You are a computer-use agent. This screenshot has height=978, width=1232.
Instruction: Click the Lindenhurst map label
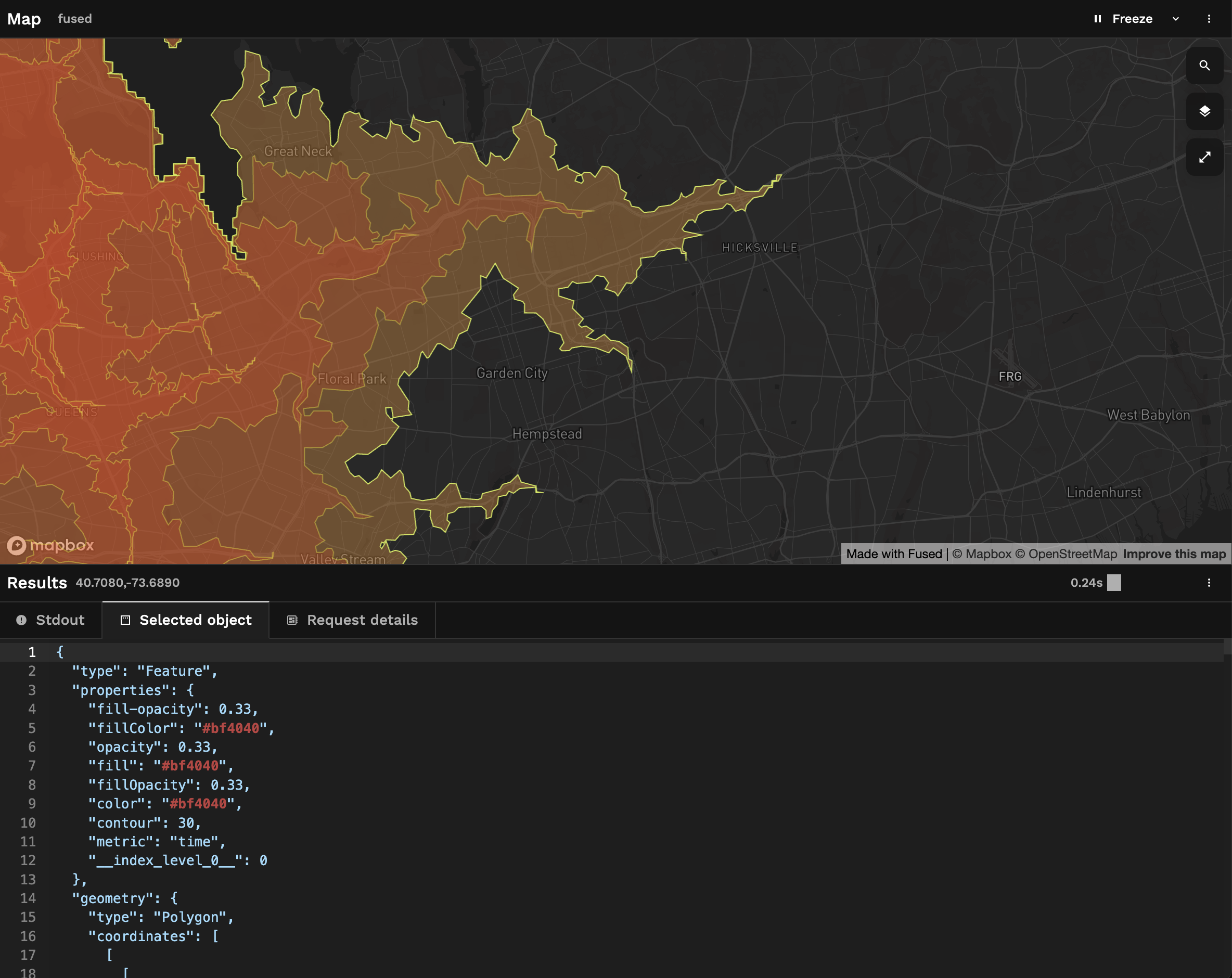(1103, 493)
